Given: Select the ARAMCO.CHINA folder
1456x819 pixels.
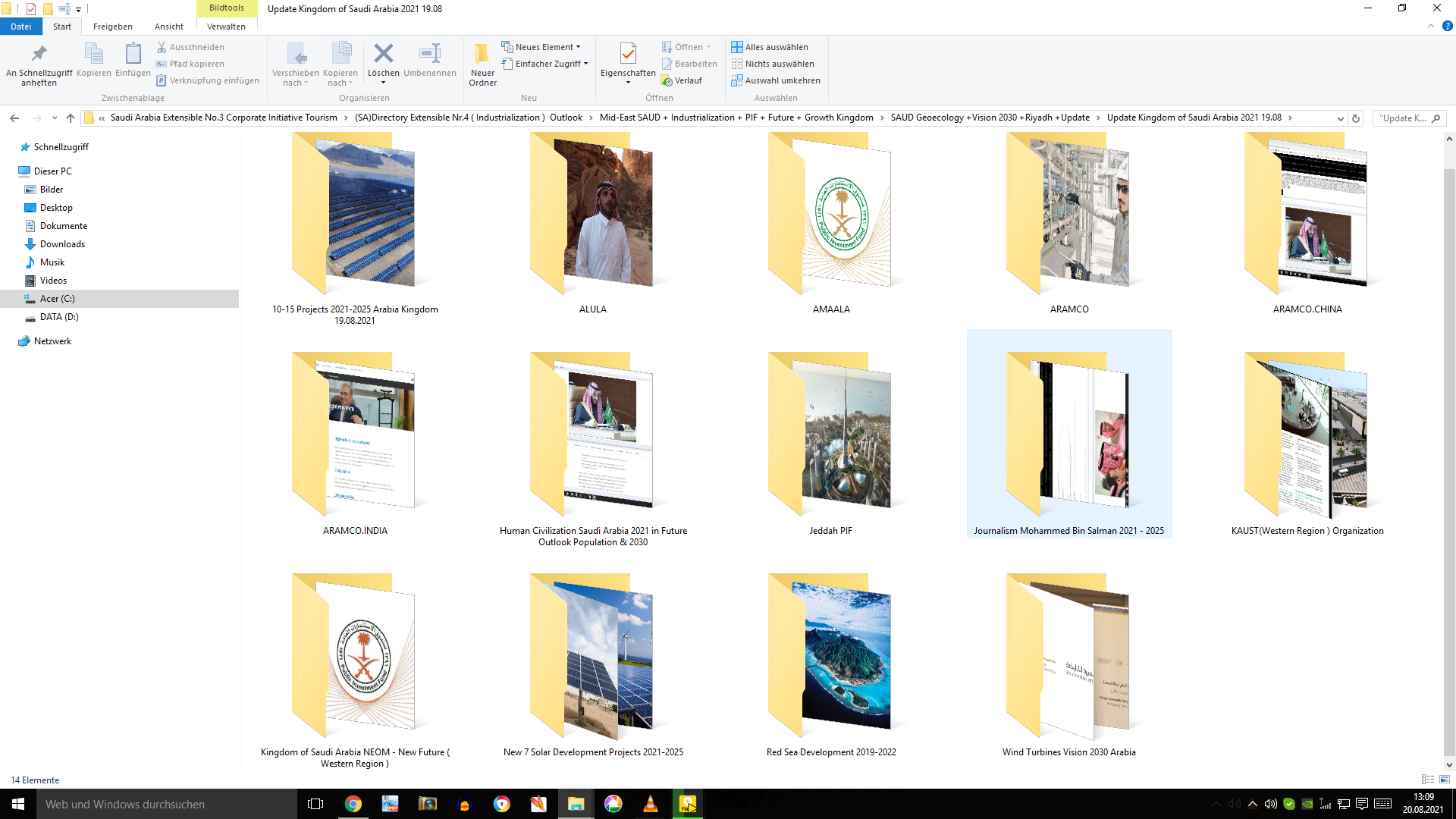Looking at the screenshot, I should click(x=1307, y=224).
